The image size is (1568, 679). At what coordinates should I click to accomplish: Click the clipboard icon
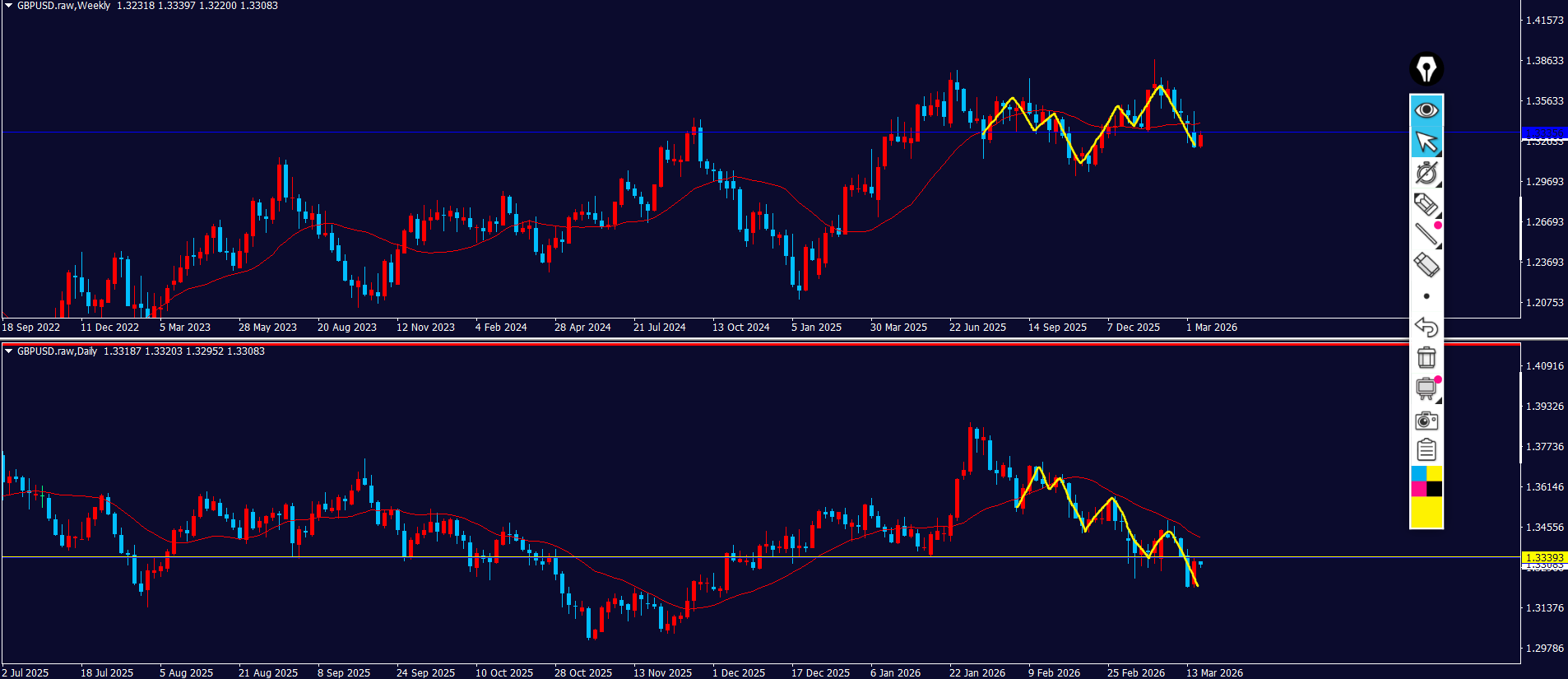click(x=1426, y=450)
